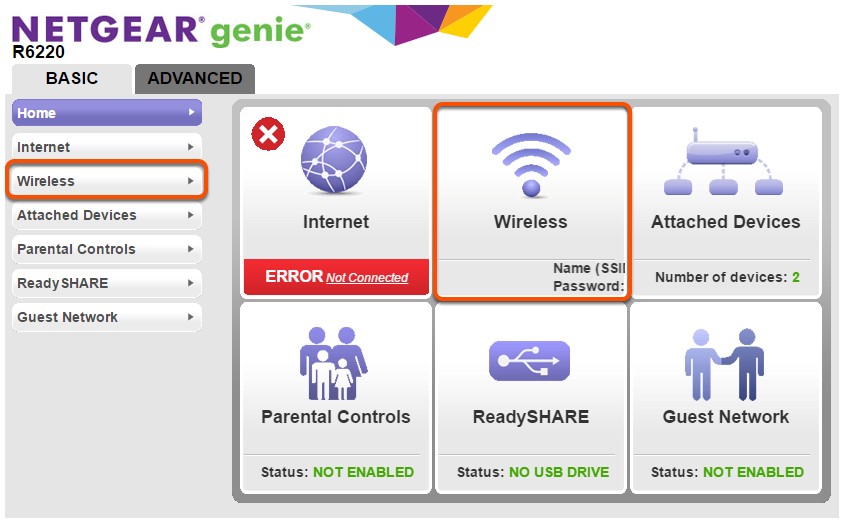The width and height of the screenshot is (844, 523).
Task: Click arrow on sidebar Guest Network item
Action: coord(191,317)
